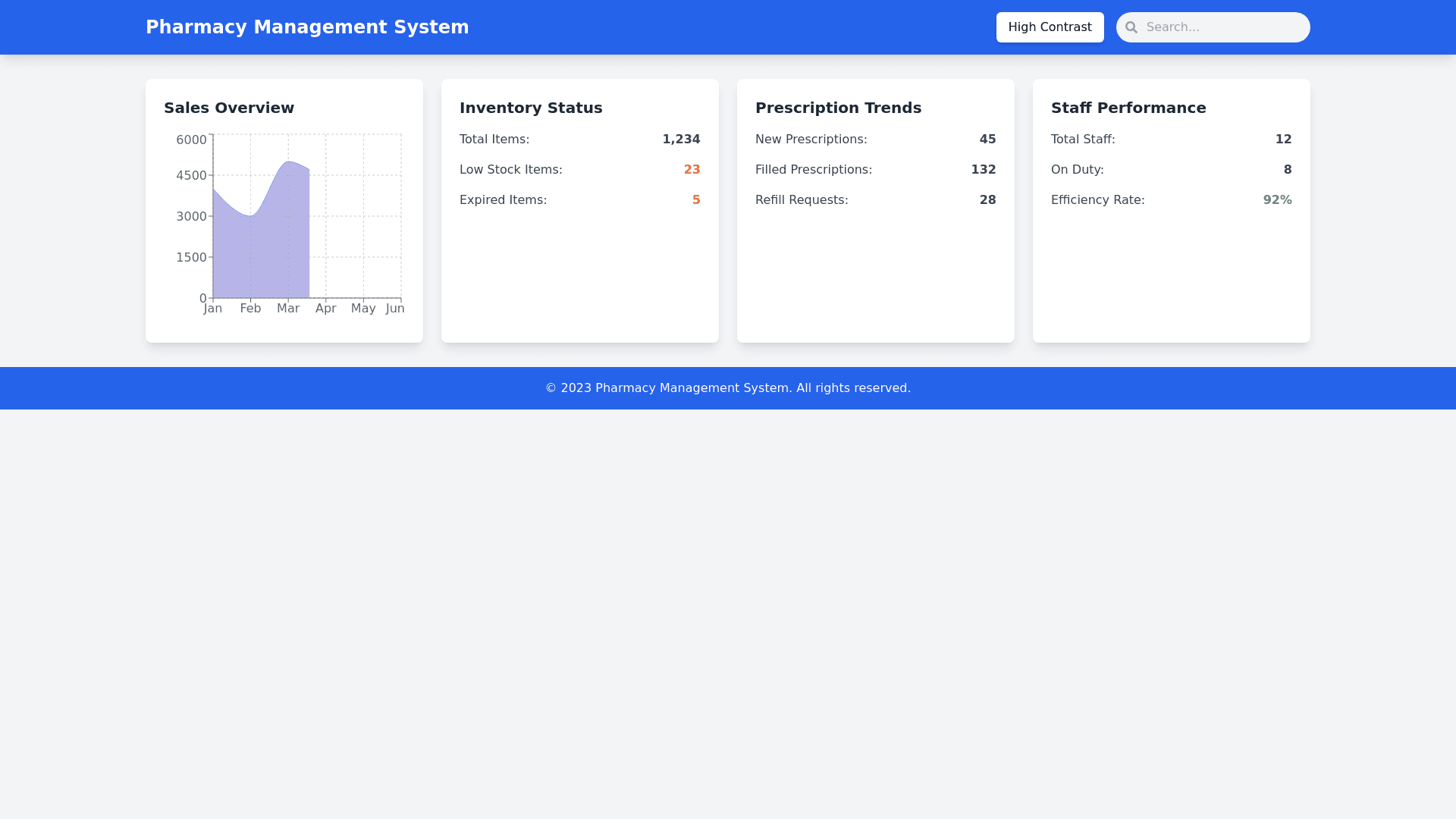Click the Total Items value 1,234

tap(680, 139)
